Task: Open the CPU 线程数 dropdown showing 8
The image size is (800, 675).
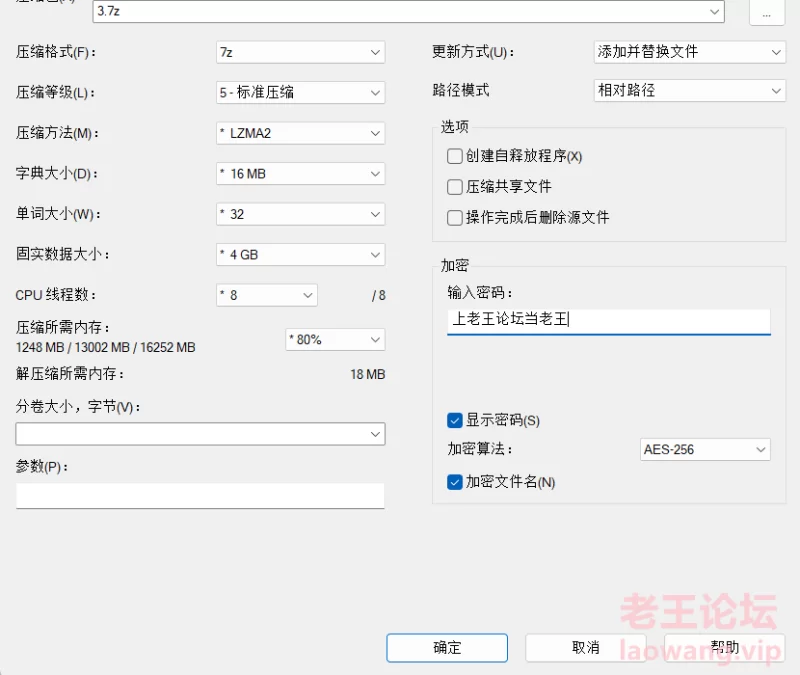Action: pyautogui.click(x=267, y=295)
